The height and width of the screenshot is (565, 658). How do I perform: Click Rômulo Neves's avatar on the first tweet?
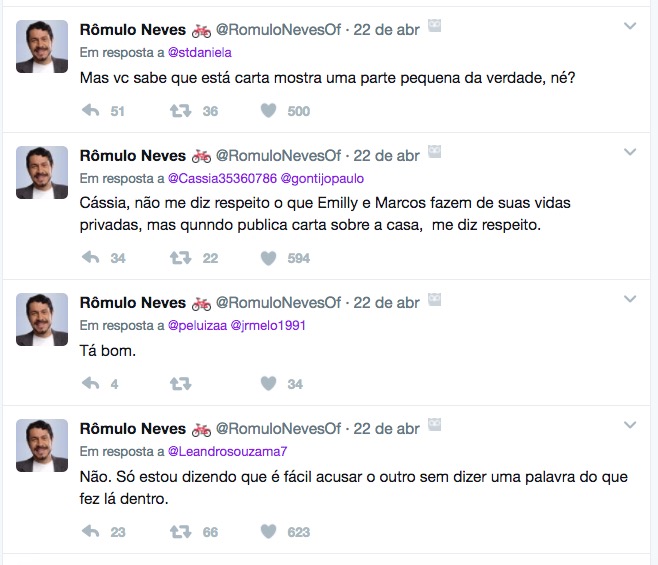tap(42, 46)
